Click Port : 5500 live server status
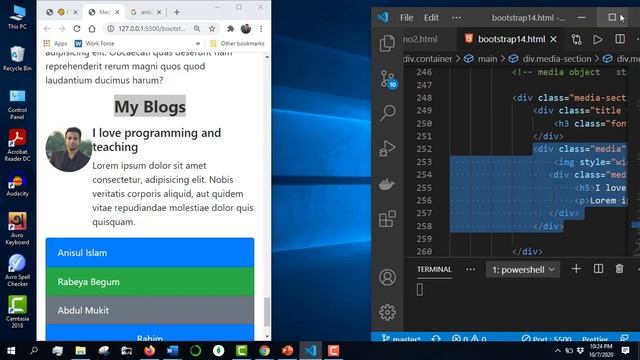Image resolution: width=640 pixels, height=360 pixels. (x=547, y=338)
